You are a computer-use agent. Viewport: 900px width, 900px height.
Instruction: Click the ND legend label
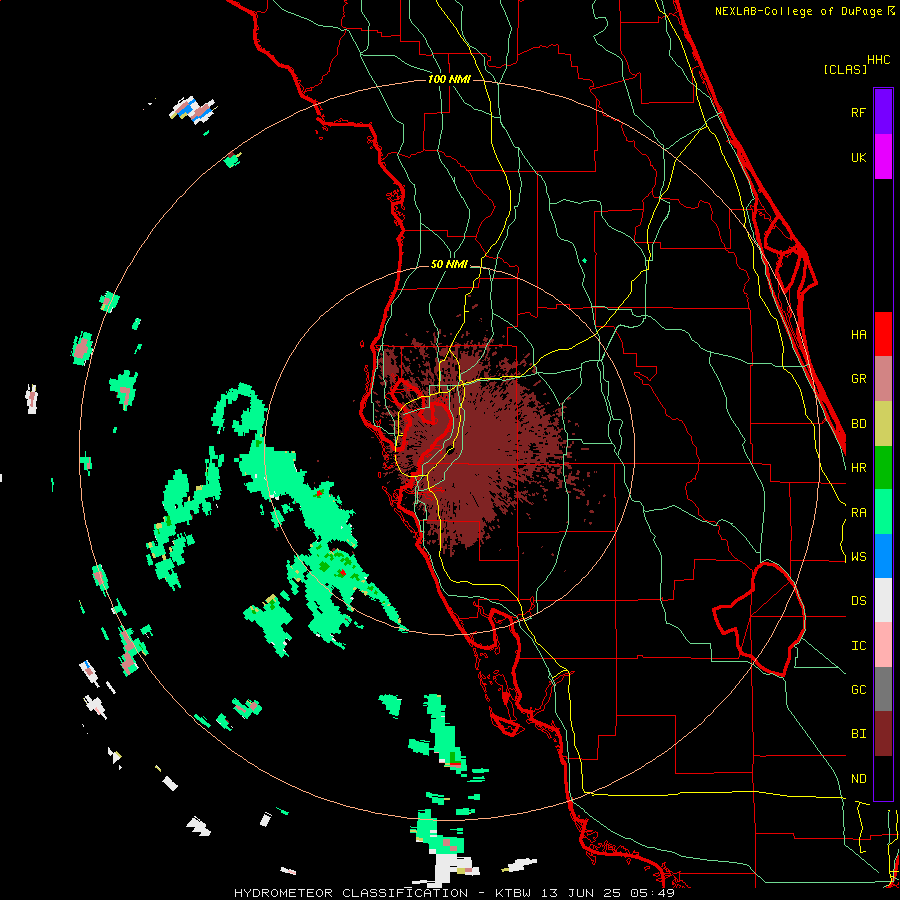coord(858,779)
